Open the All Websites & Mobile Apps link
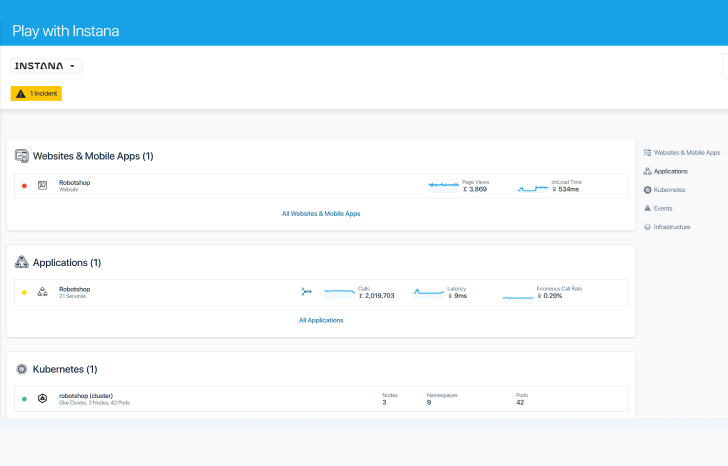728x466 pixels. (x=321, y=214)
